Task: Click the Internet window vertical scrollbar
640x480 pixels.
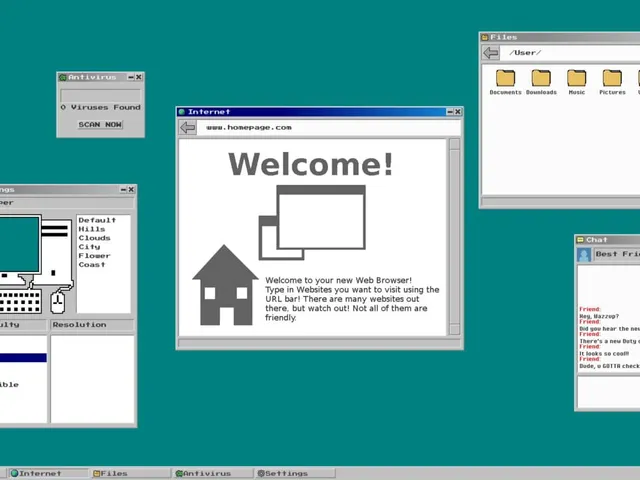Action: (454, 237)
